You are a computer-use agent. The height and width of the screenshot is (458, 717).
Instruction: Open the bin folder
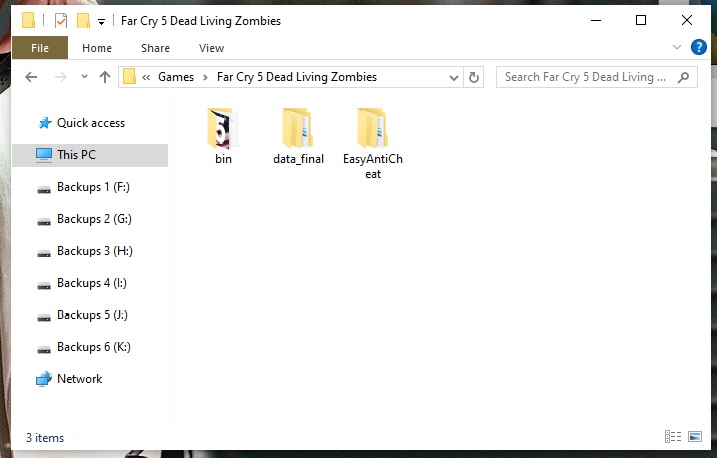[x=223, y=136]
